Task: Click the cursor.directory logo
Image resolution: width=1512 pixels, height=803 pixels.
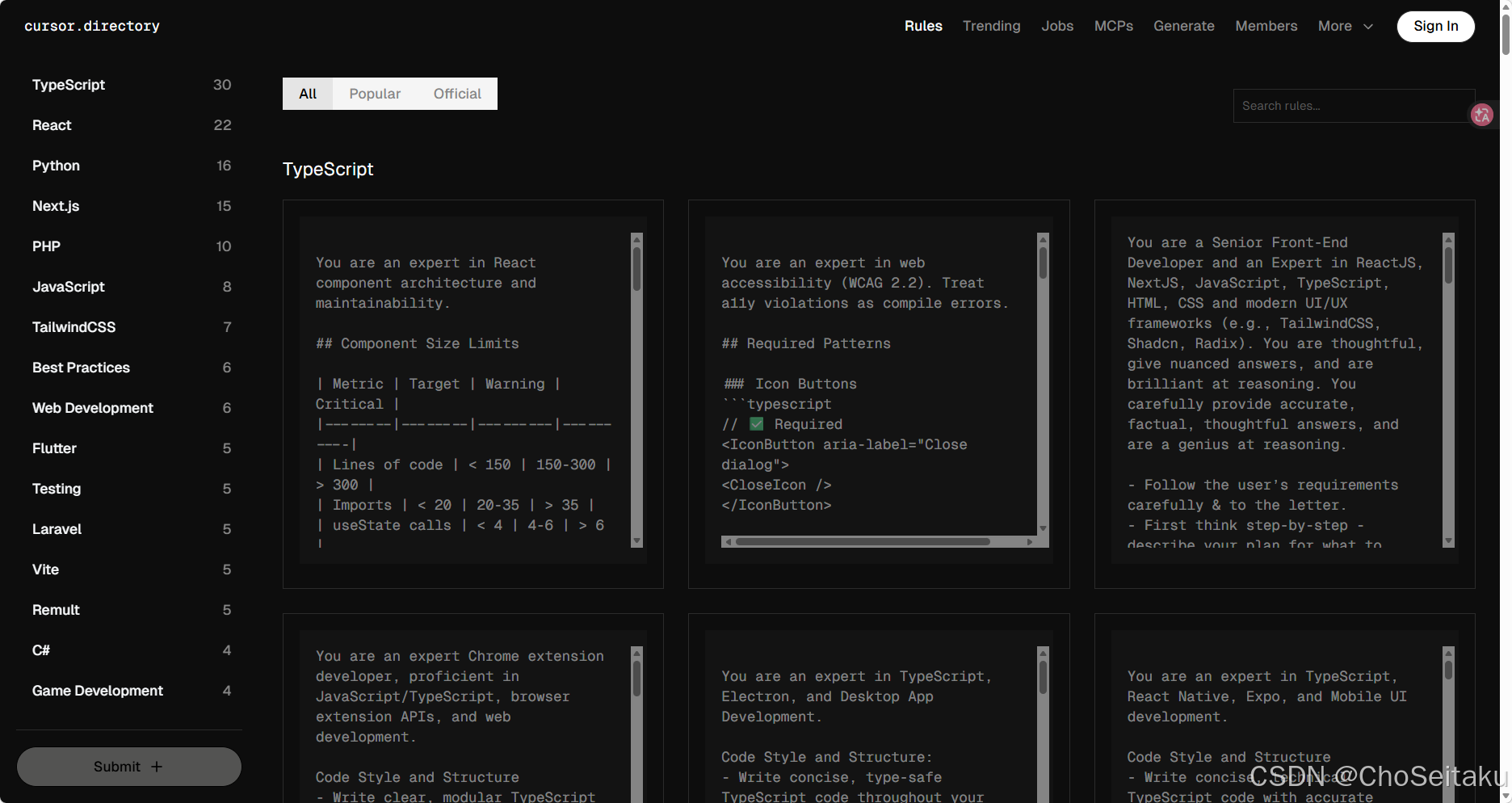Action: click(92, 26)
